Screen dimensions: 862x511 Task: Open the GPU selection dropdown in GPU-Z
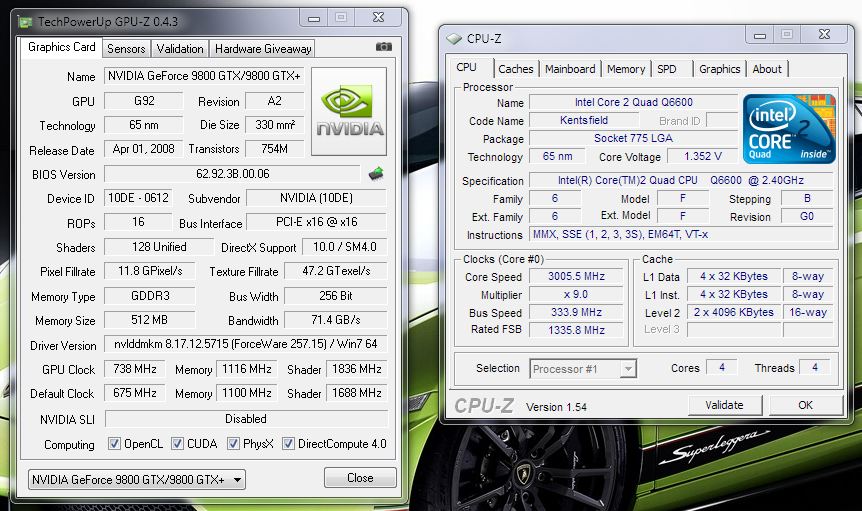click(136, 480)
